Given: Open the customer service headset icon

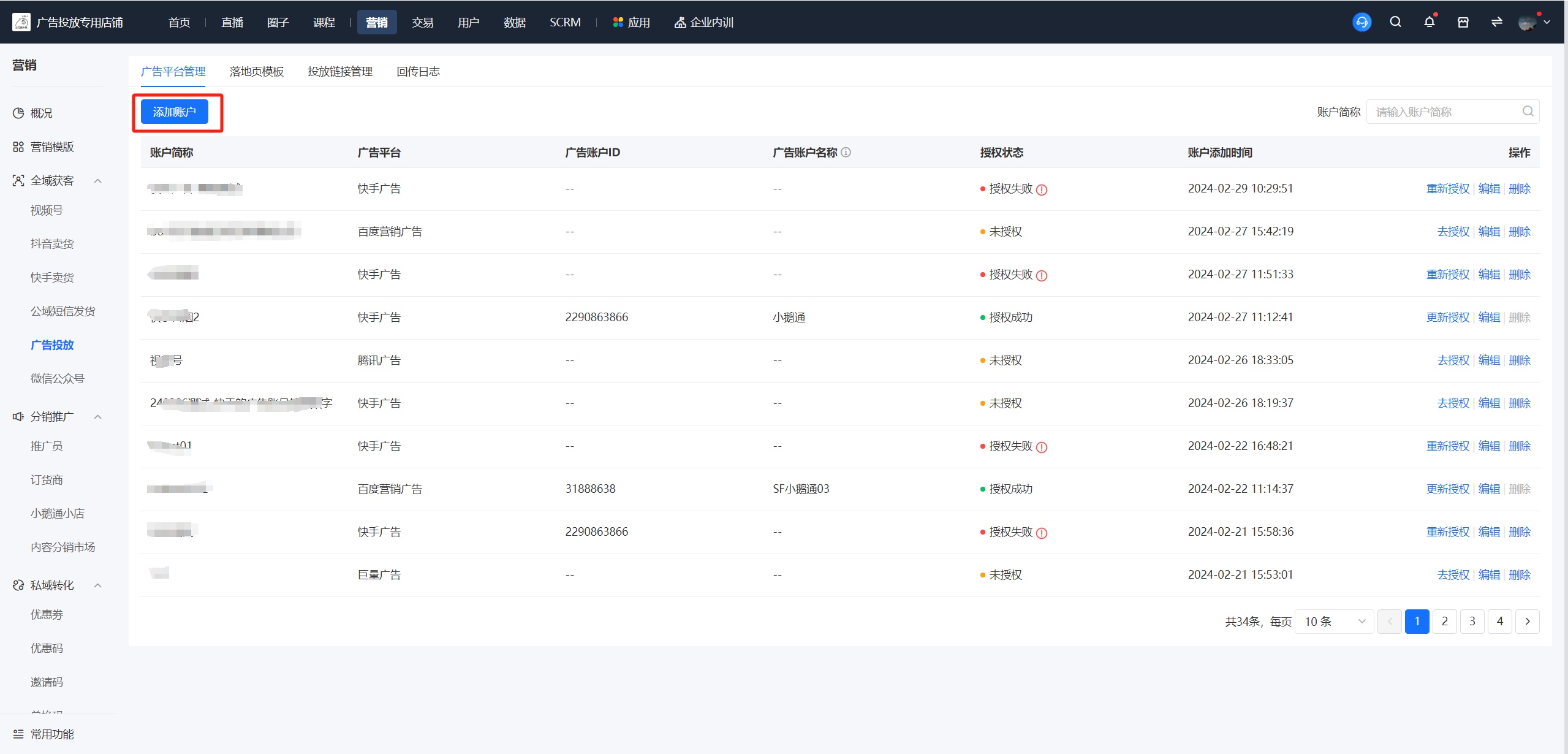Looking at the screenshot, I should [x=1362, y=22].
